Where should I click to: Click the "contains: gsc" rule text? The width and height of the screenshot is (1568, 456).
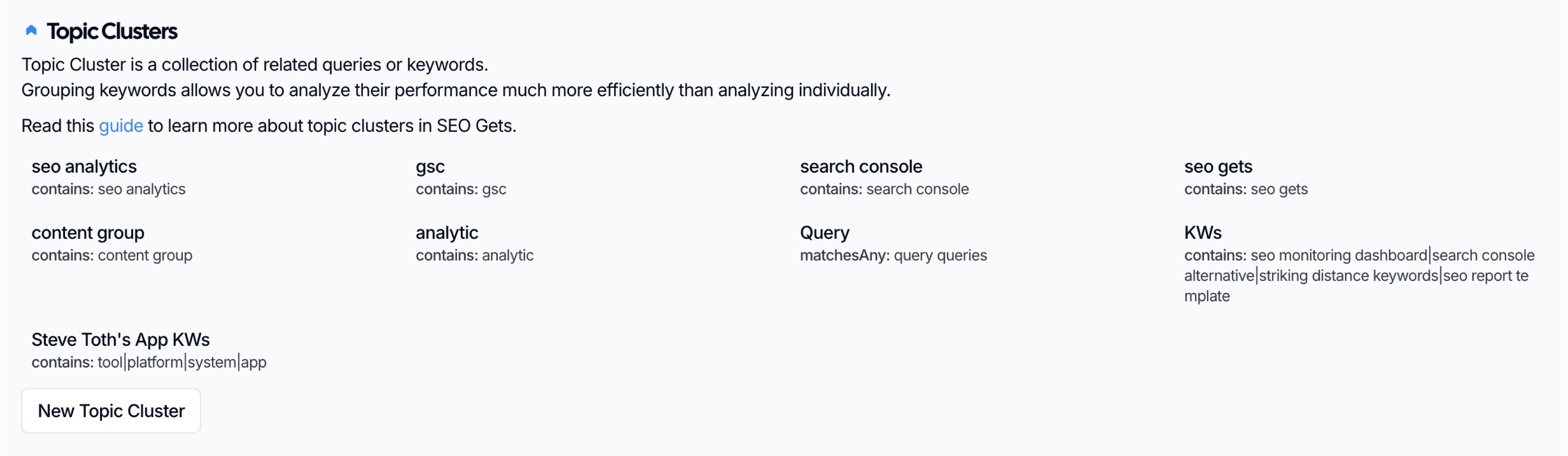click(461, 190)
